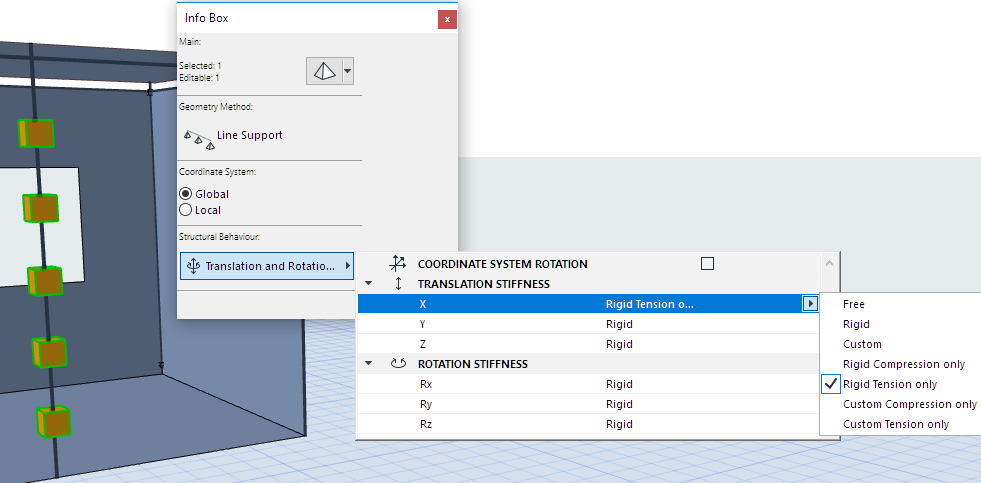Open the Translation and Rotation button
Image resolution: width=981 pixels, height=483 pixels.
[267, 266]
